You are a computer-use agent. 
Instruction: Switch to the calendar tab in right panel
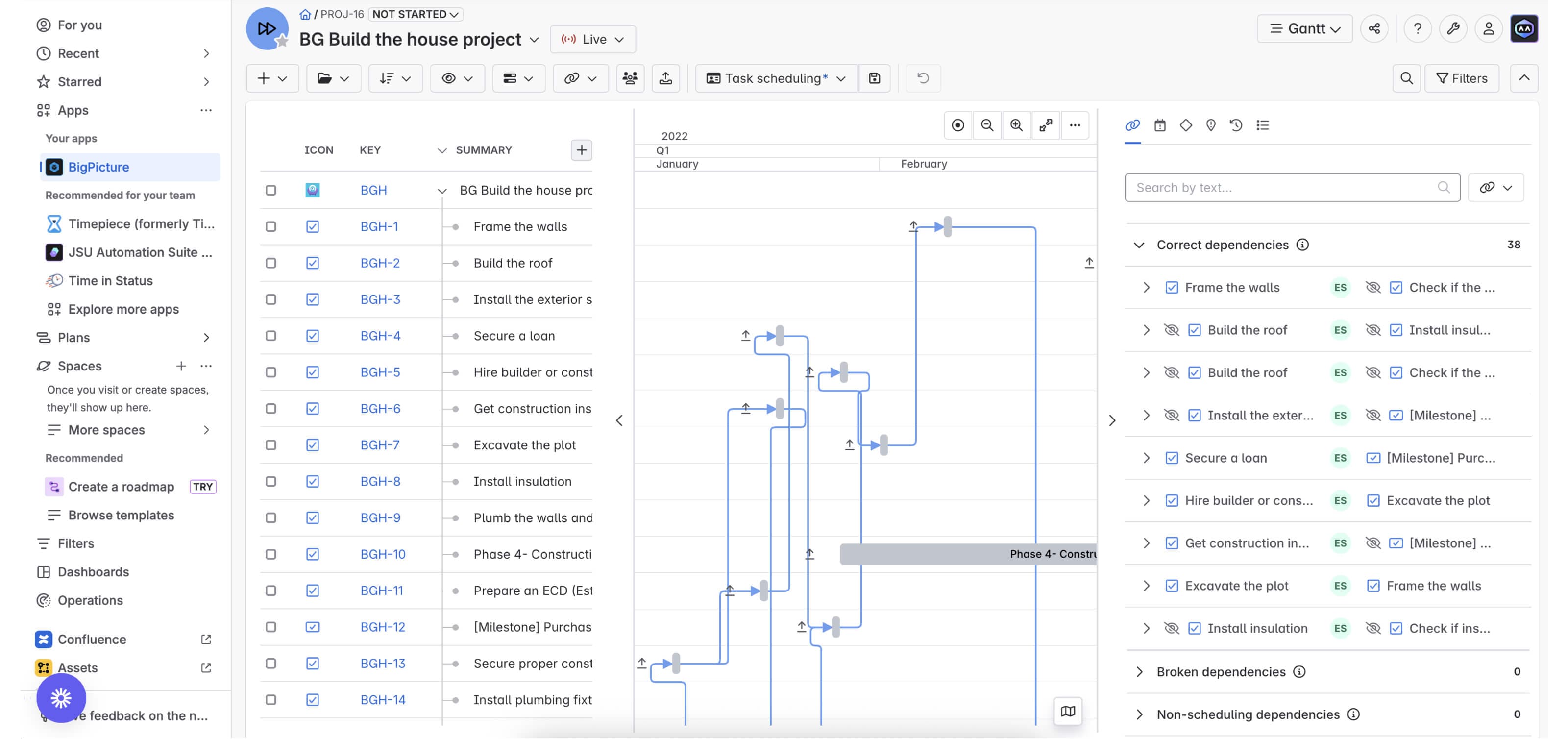1159,125
